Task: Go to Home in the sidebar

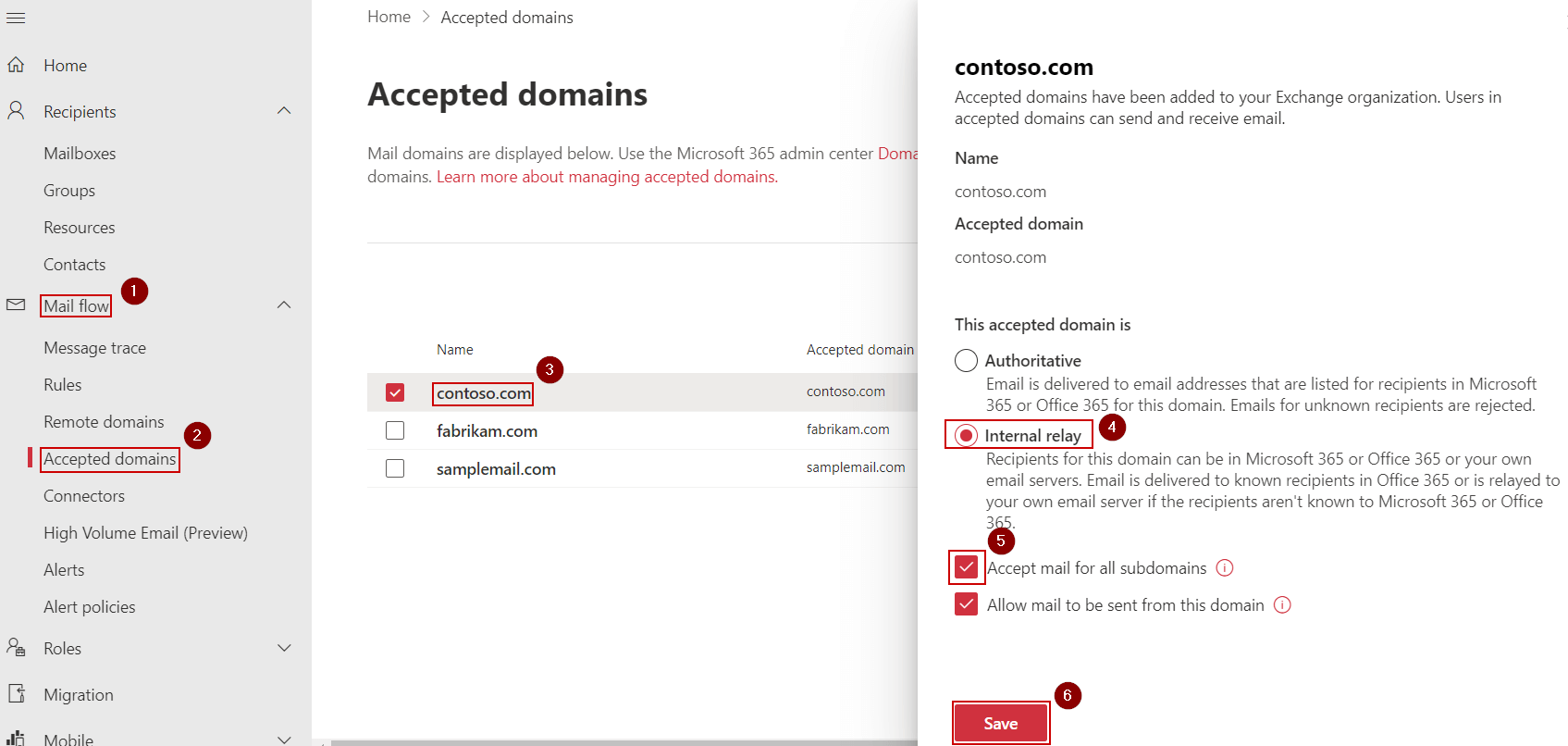Action: tap(65, 66)
